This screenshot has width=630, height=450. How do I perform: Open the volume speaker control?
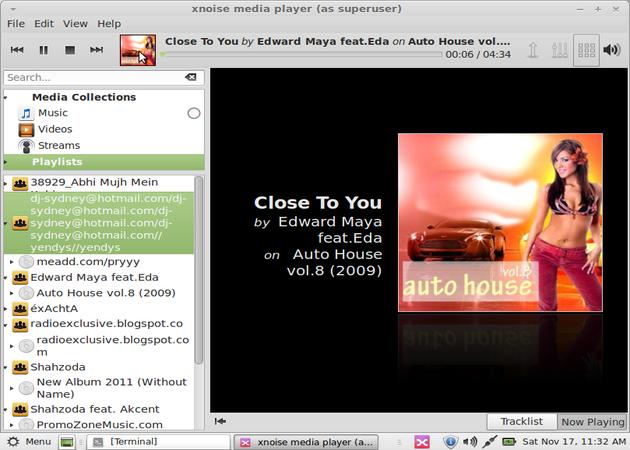[612, 50]
